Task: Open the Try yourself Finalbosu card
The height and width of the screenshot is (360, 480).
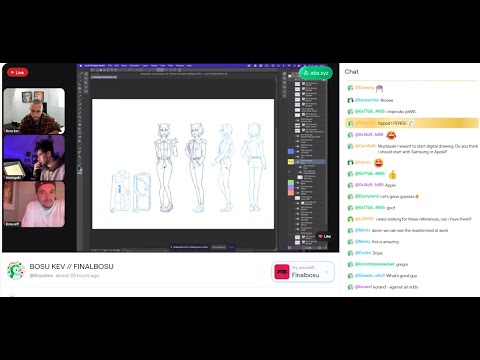Action: 303,272
